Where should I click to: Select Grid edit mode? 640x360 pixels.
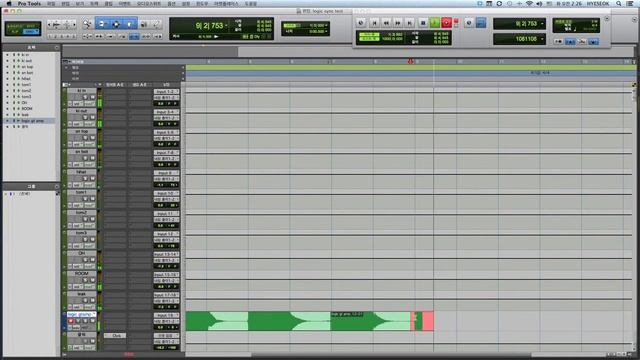tap(31, 31)
